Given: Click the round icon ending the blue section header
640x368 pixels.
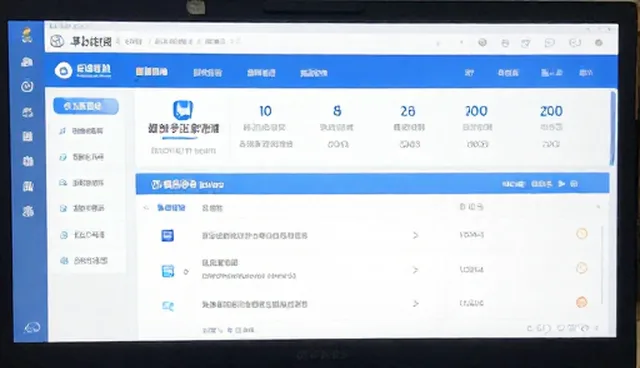Looking at the screenshot, I should [574, 184].
